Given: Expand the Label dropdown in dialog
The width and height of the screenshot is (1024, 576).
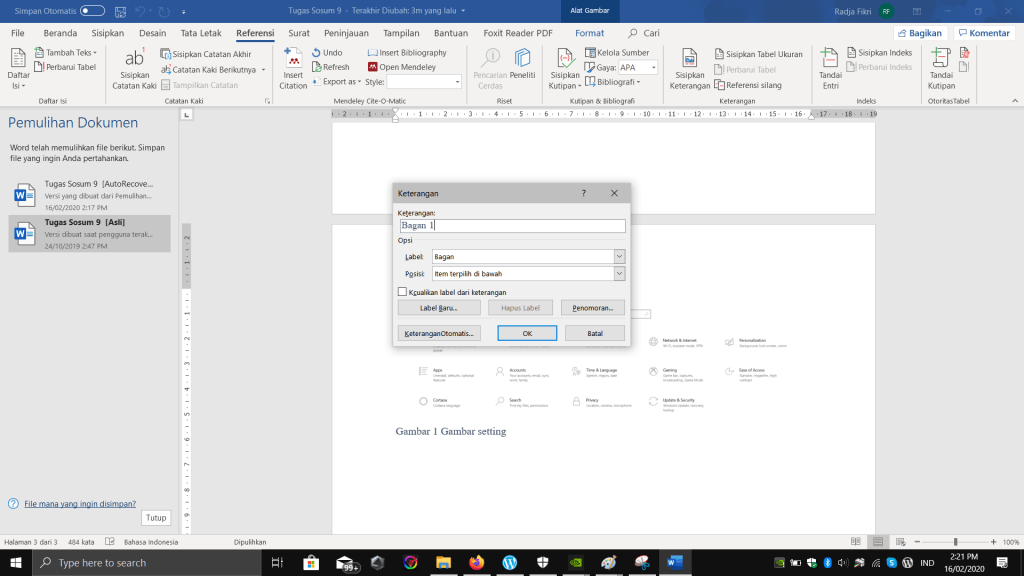Looking at the screenshot, I should [x=619, y=257].
